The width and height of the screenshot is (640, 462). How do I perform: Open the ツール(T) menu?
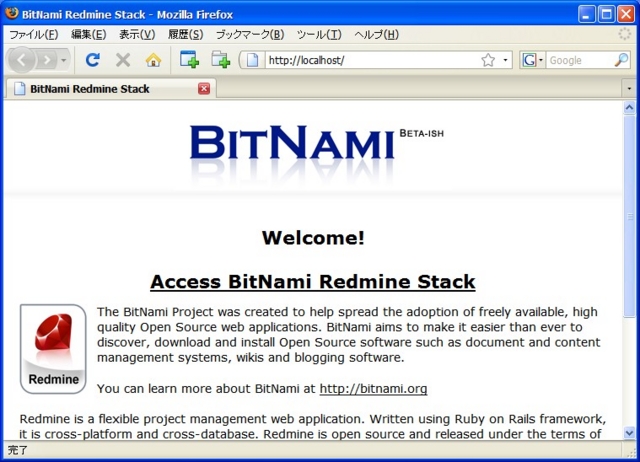(319, 35)
